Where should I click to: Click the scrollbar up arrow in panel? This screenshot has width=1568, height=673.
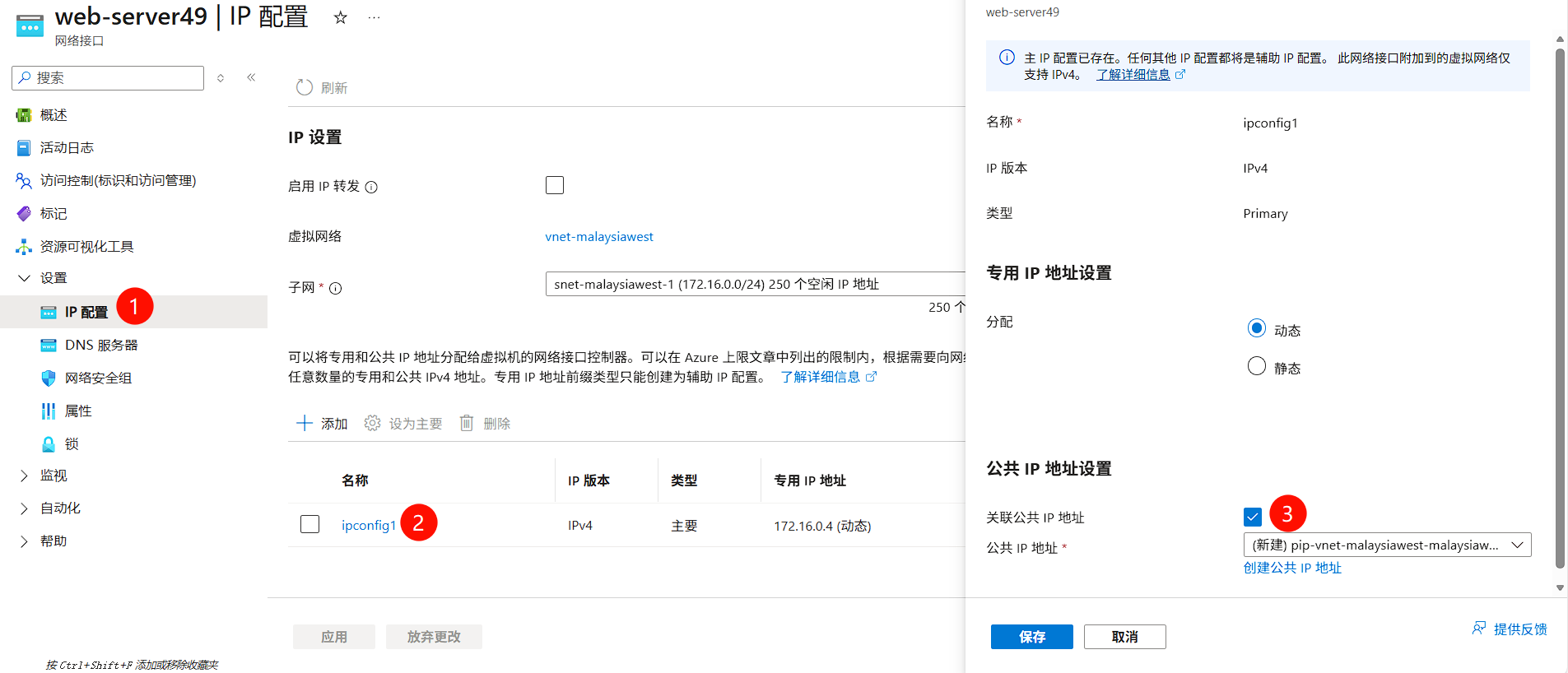point(1560,39)
